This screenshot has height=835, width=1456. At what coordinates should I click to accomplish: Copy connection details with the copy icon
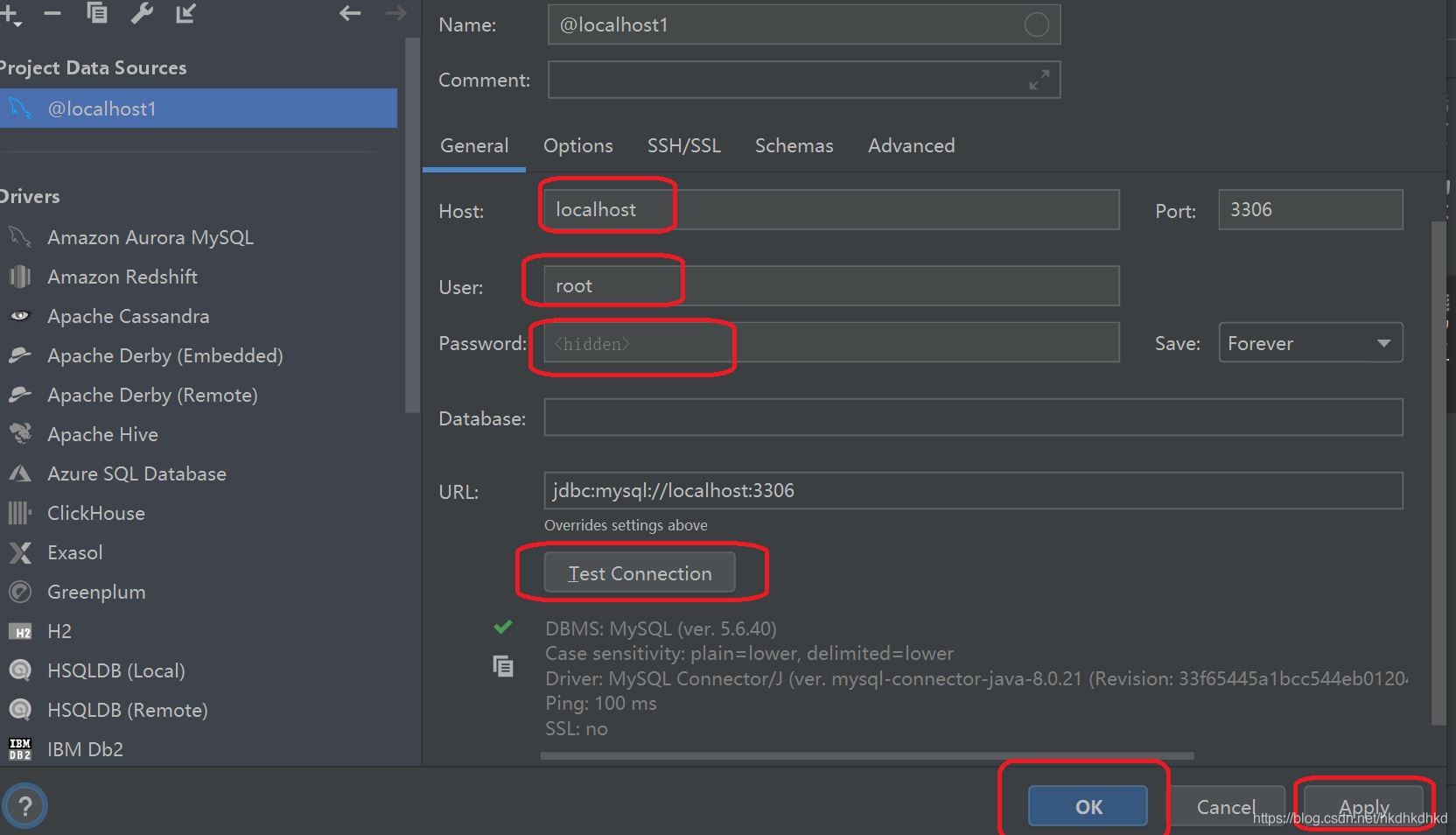tap(503, 665)
